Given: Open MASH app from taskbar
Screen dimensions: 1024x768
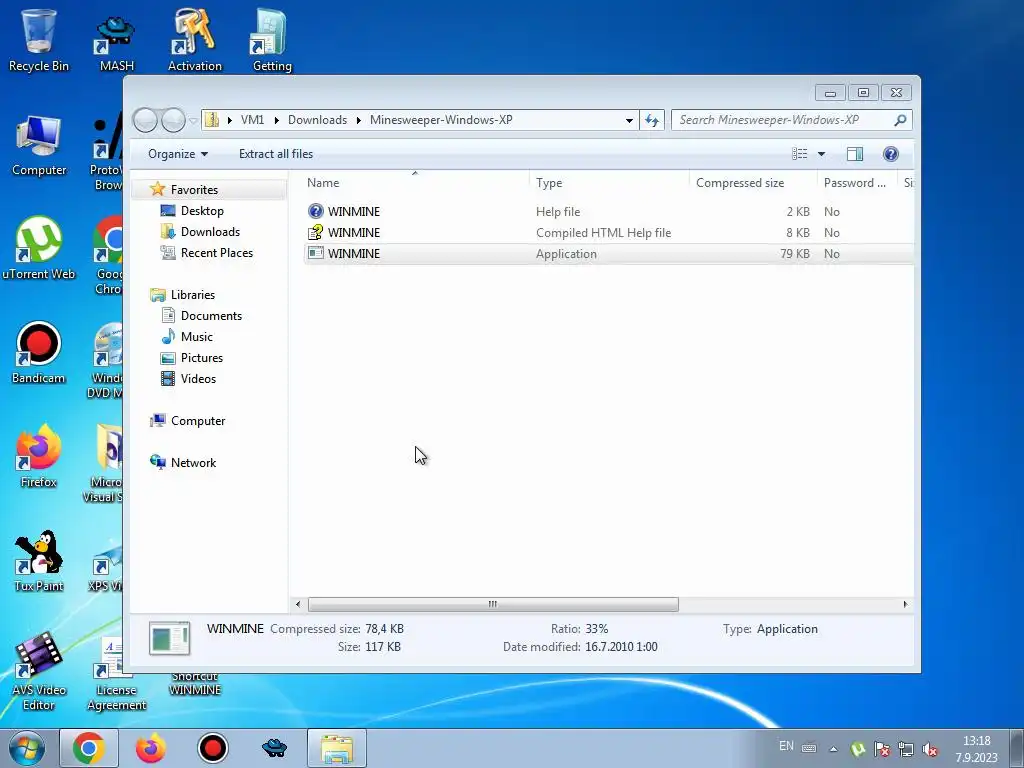Looking at the screenshot, I should coord(274,748).
